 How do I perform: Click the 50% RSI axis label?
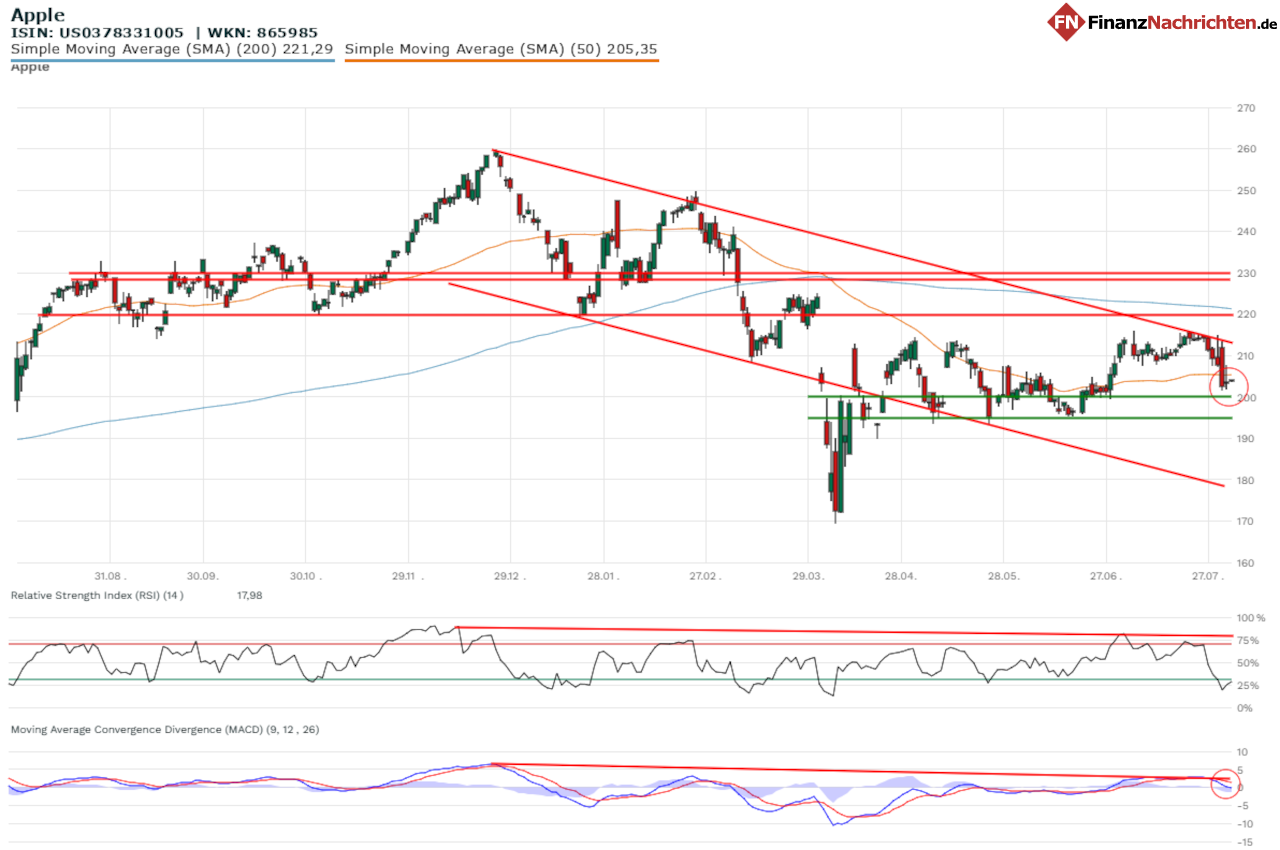coord(1249,664)
